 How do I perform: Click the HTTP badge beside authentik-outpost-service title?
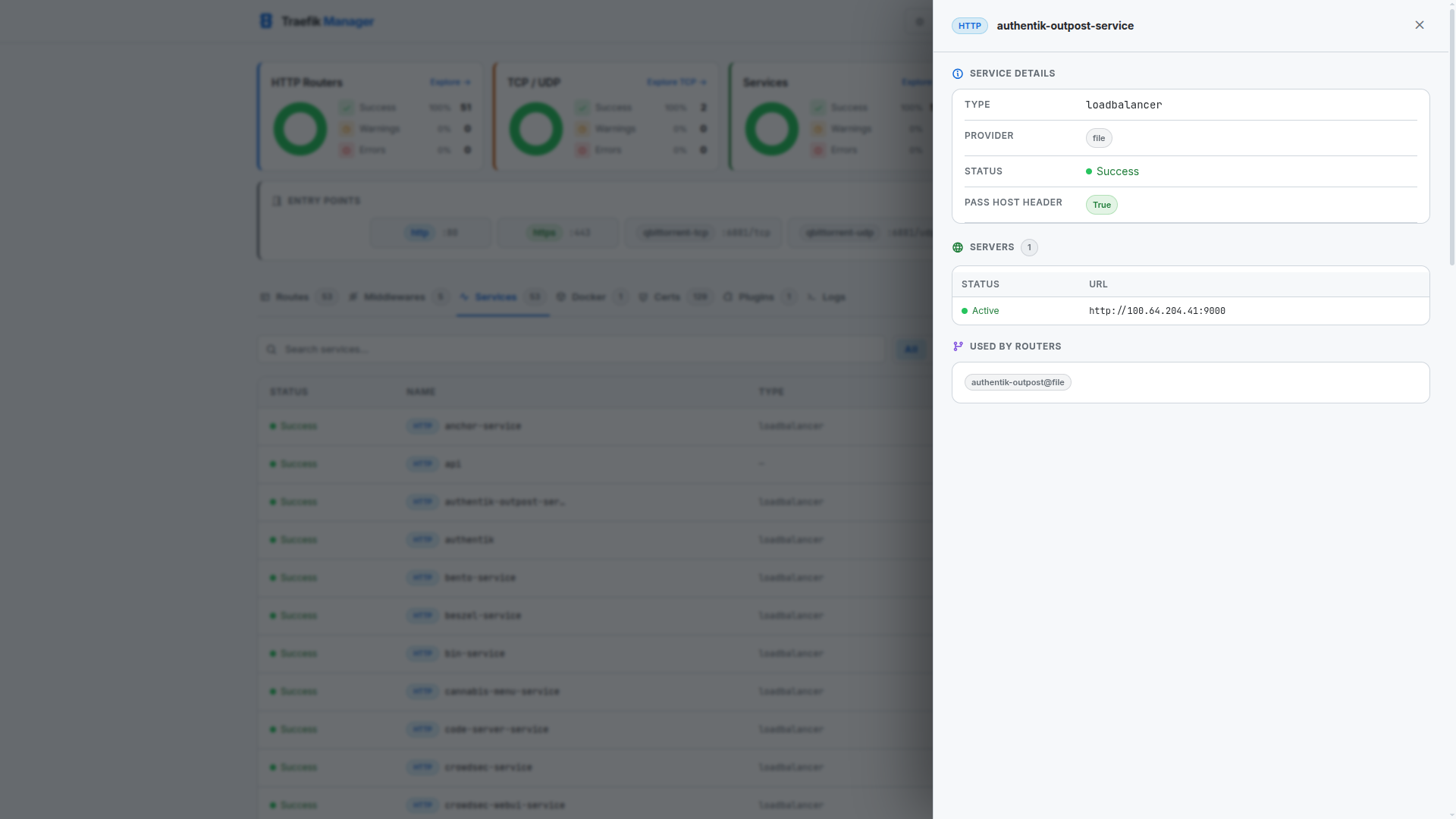[968, 25]
